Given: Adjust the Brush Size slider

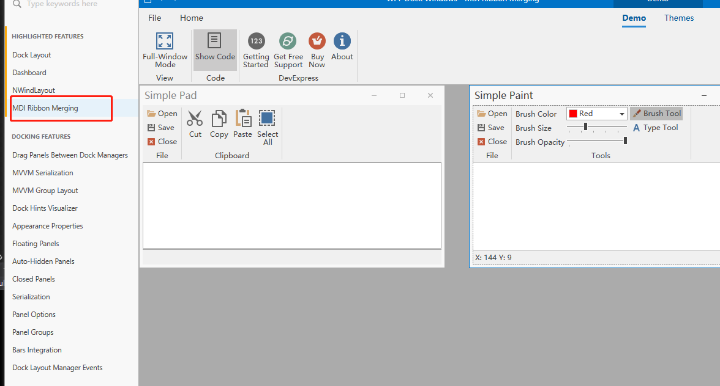Looking at the screenshot, I should point(597,127).
